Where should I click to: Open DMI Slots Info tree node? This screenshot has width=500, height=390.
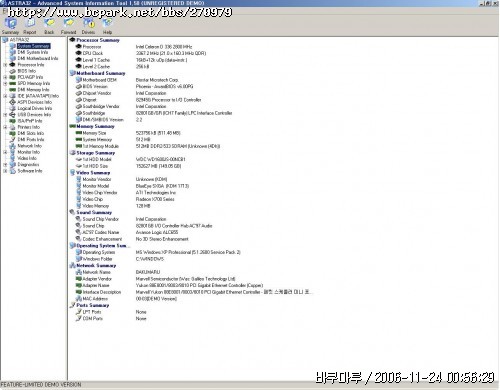click(x=31, y=133)
